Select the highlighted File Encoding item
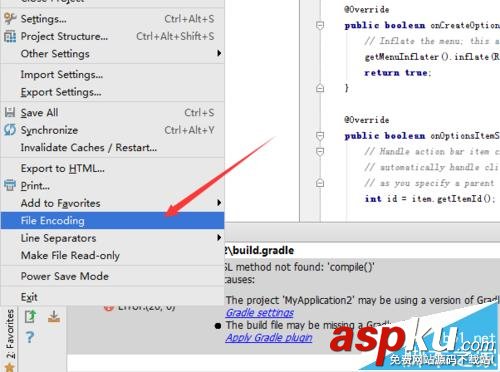500x372 pixels. point(112,220)
